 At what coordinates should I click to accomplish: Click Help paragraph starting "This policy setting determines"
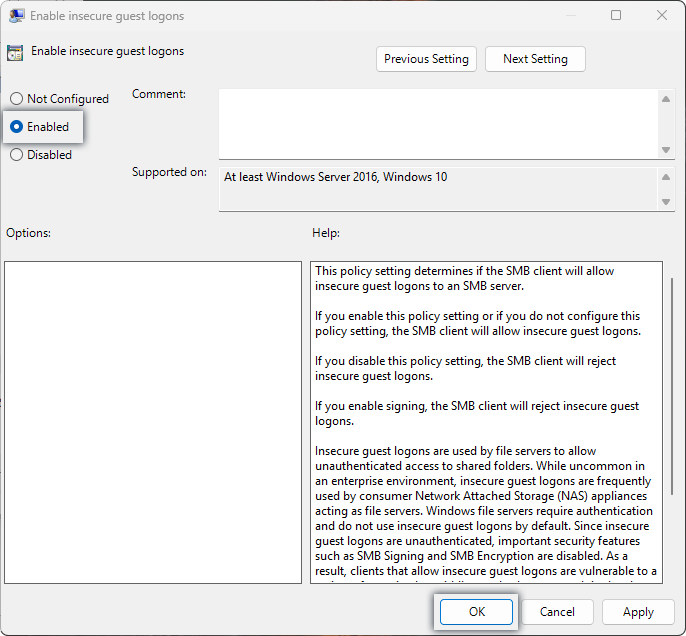(464, 278)
